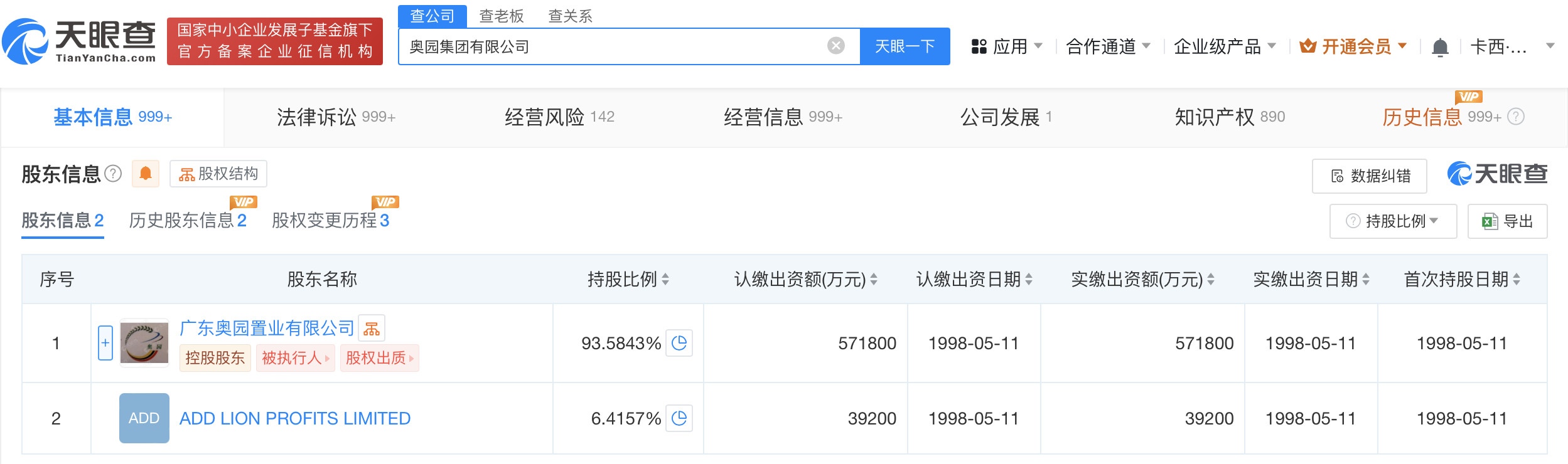Click the official credit agency banner
The width and height of the screenshot is (1568, 464).
coord(275,41)
